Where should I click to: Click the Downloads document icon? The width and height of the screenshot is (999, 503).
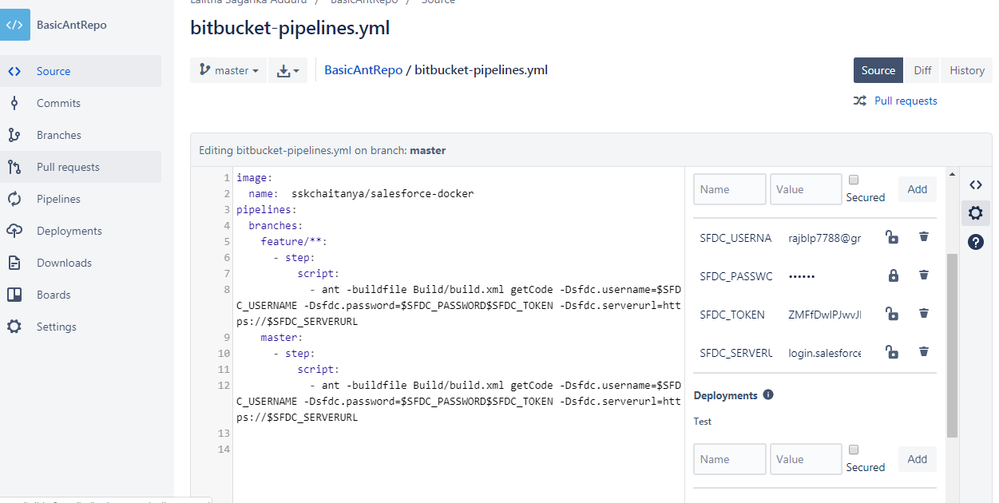pos(14,263)
